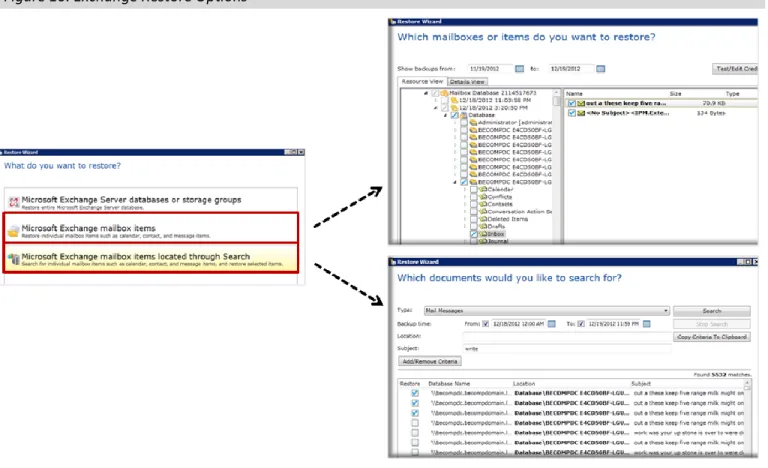
Task: Click the Conversation Action folder icon
Action: coord(483,212)
